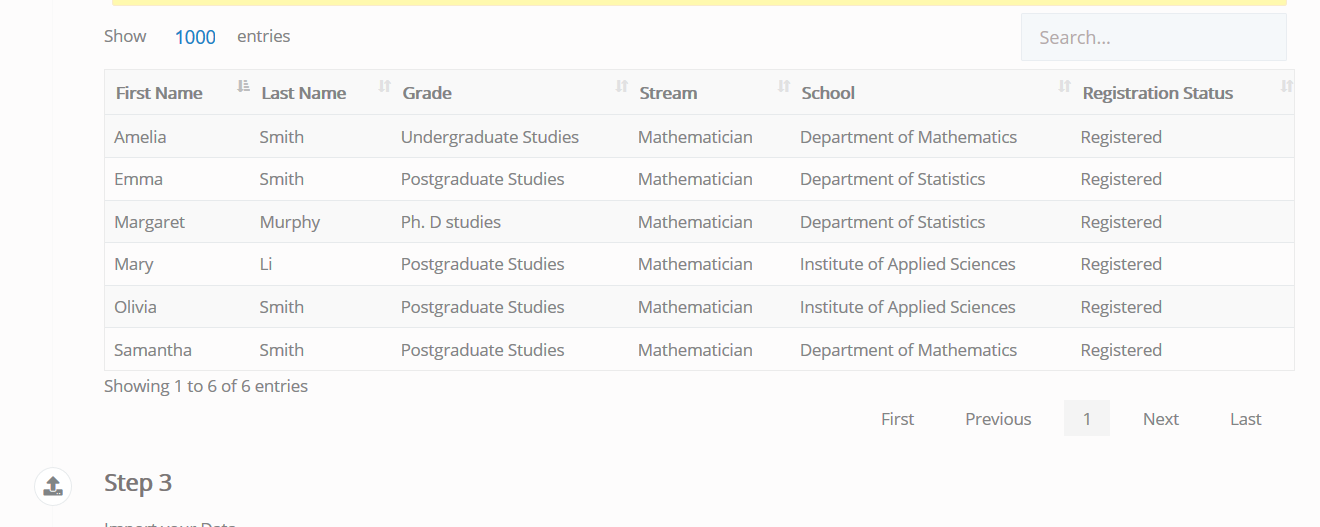Select the Margaret Murphy row
Image resolution: width=1320 pixels, height=527 pixels.
150,222
